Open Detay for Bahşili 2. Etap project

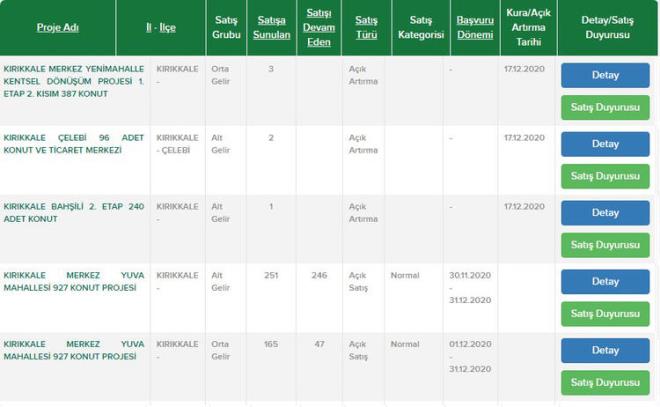tap(605, 213)
